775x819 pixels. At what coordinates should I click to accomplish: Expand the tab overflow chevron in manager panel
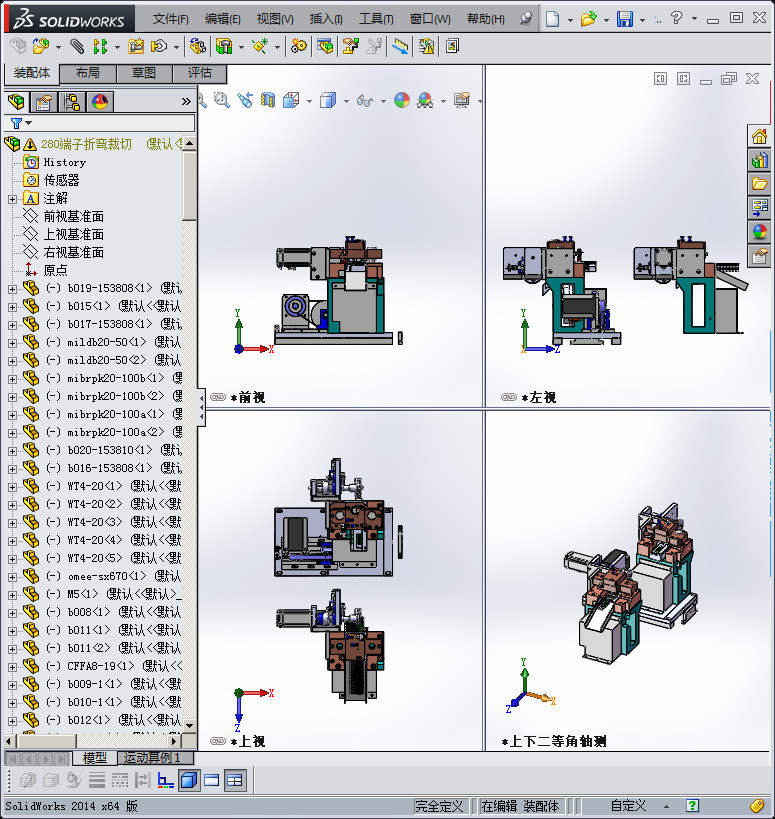click(x=186, y=102)
